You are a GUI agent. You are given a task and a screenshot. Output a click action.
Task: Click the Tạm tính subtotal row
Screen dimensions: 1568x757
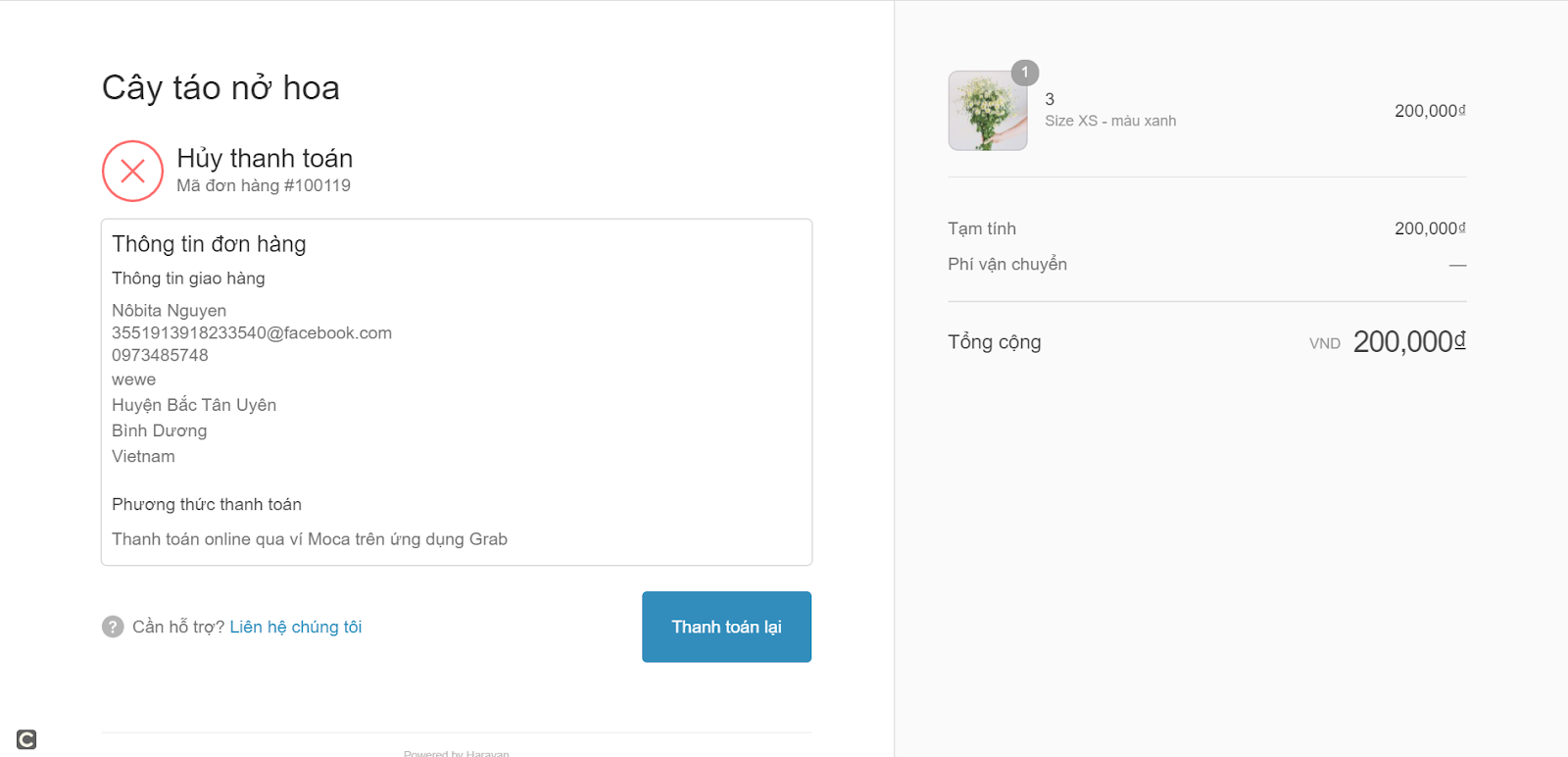point(1207,228)
